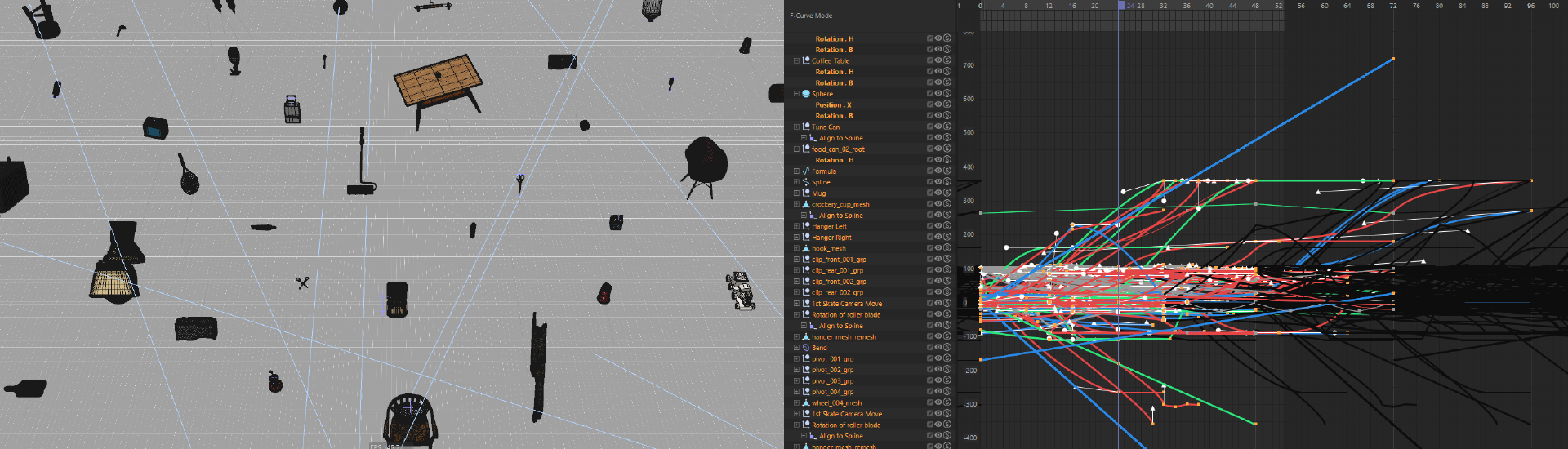Click the Bend deformer icon
This screenshot has width=1568, height=449.
806,348
